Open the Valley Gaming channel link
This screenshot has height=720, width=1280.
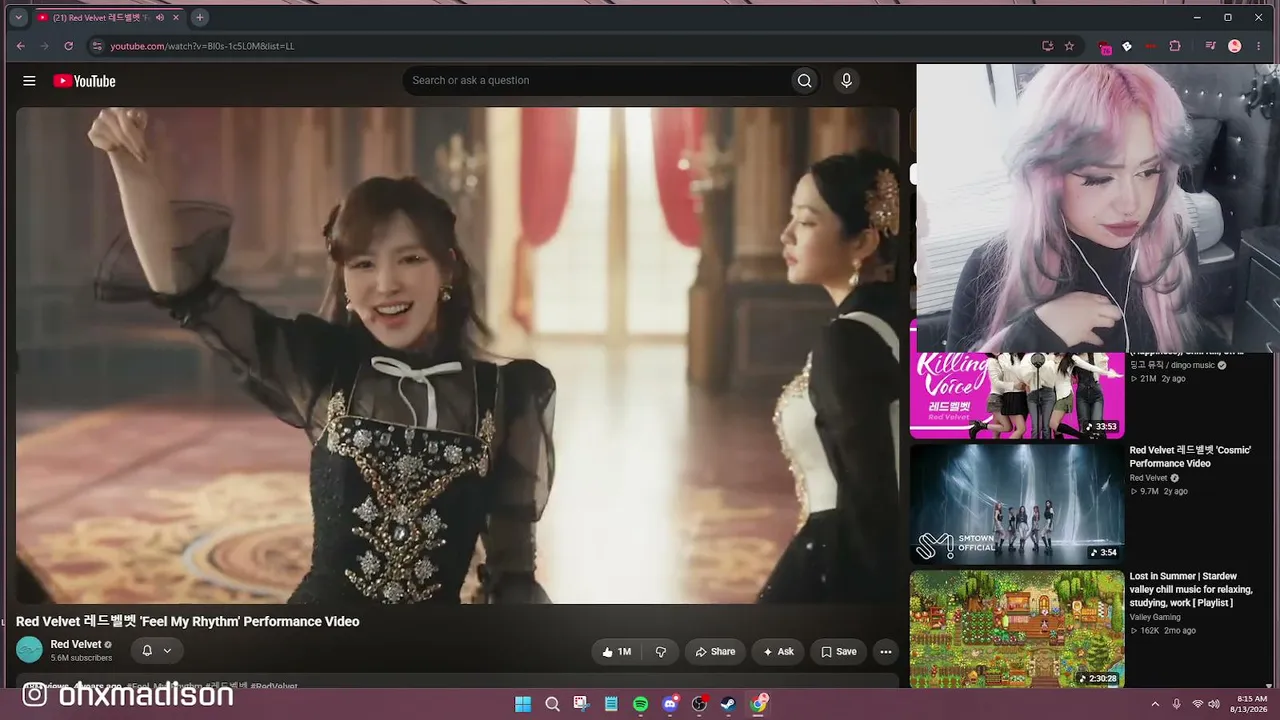click(1155, 617)
